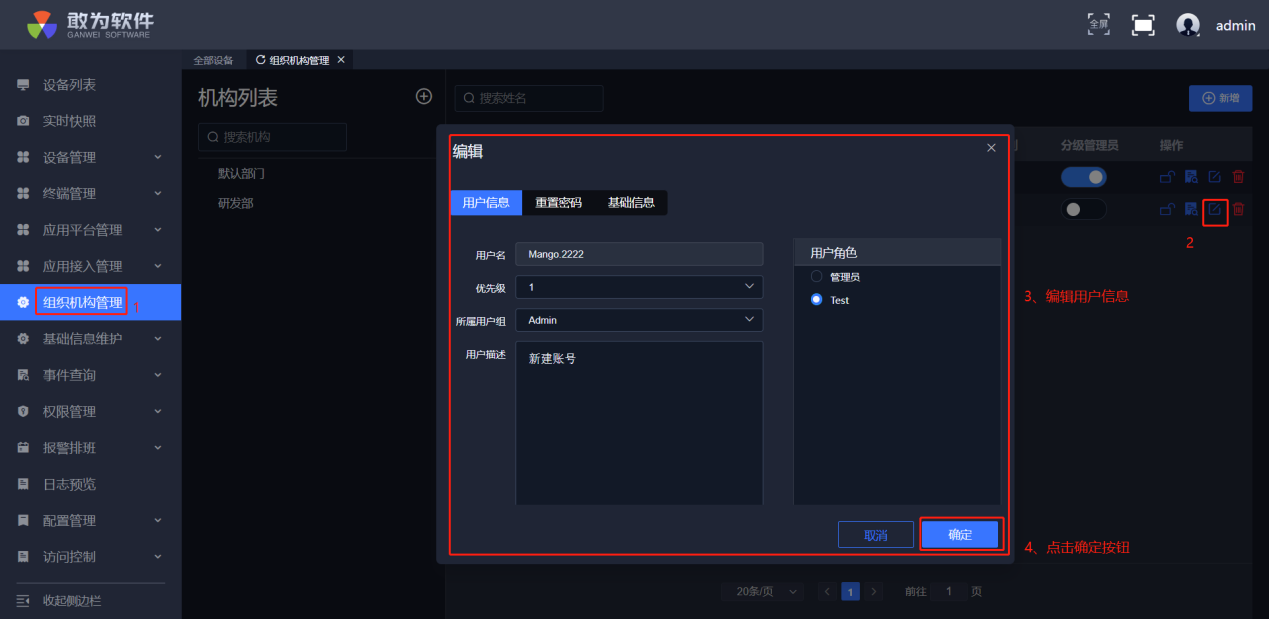This screenshot has height=619, width=1269.
Task: Select 组织机构管理 in the sidebar
Action: [90, 302]
